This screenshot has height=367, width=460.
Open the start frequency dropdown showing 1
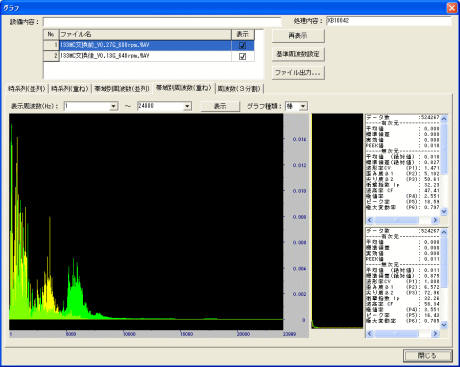tap(114, 106)
